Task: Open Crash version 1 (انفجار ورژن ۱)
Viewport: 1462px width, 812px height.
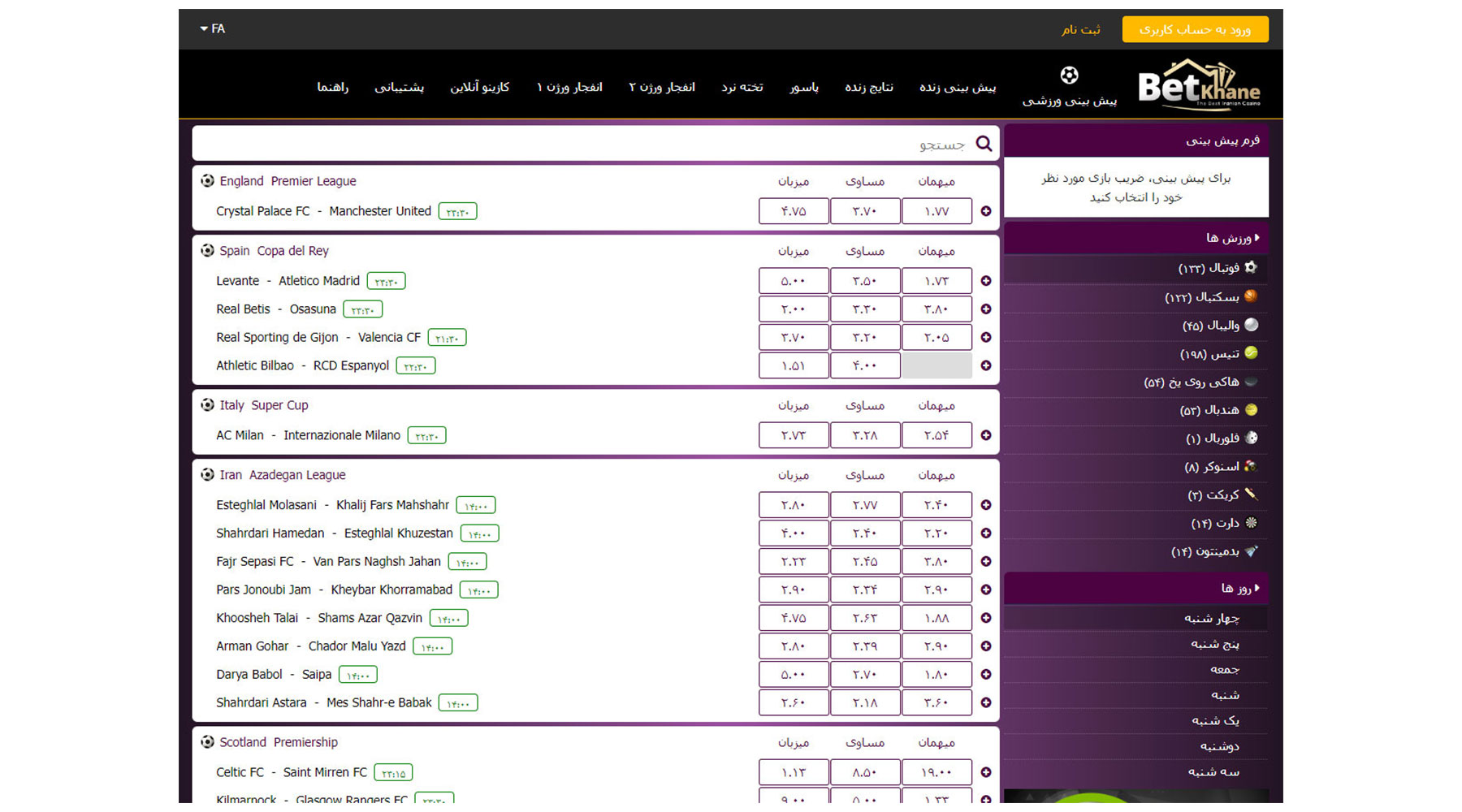Action: [569, 87]
